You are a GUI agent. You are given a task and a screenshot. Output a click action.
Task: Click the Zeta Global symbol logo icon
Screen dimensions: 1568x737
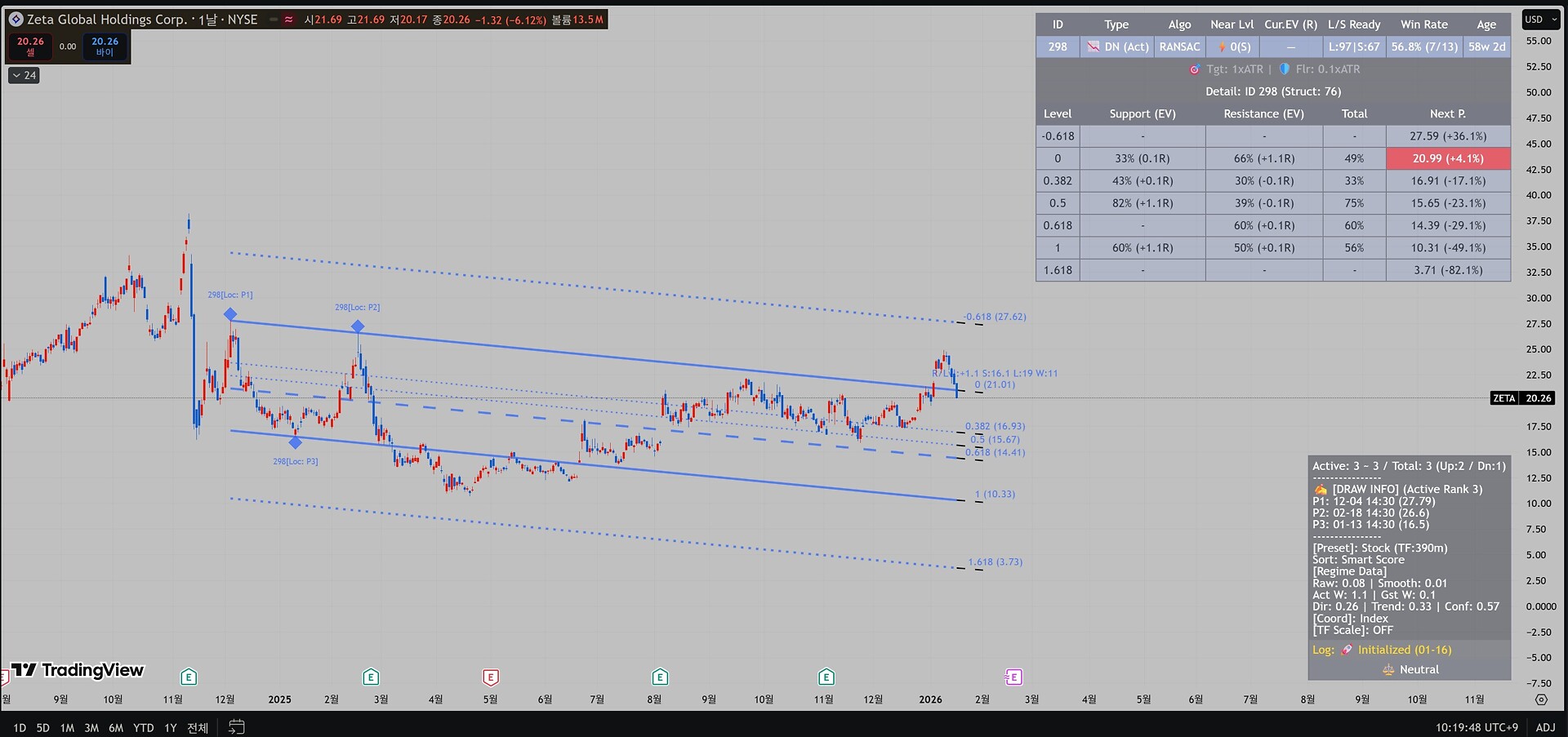(x=16, y=19)
